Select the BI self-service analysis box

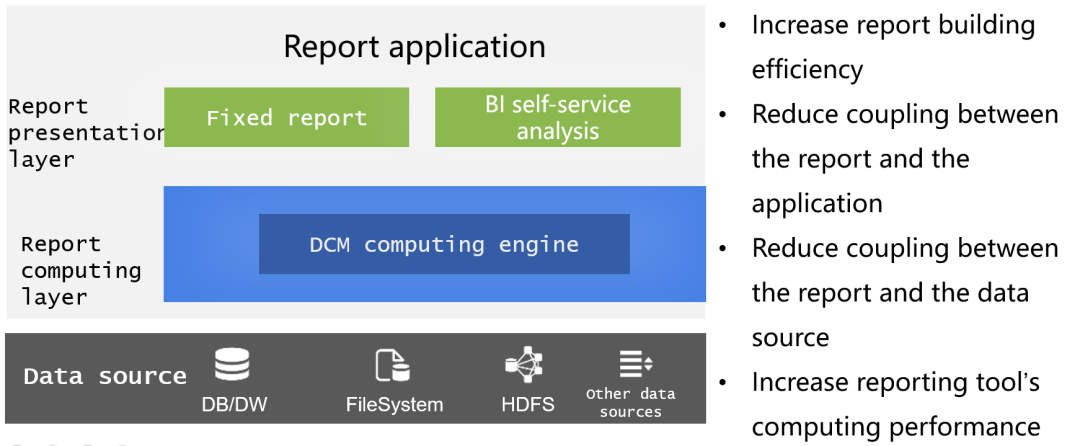click(557, 118)
